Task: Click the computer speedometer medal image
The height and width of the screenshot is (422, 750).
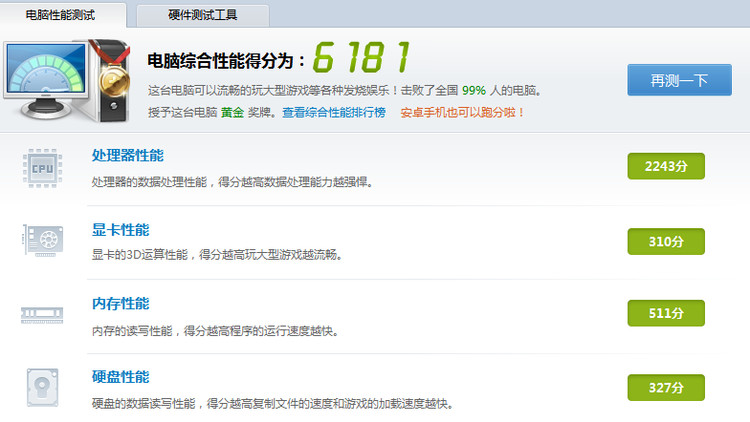Action: pyautogui.click(x=67, y=81)
